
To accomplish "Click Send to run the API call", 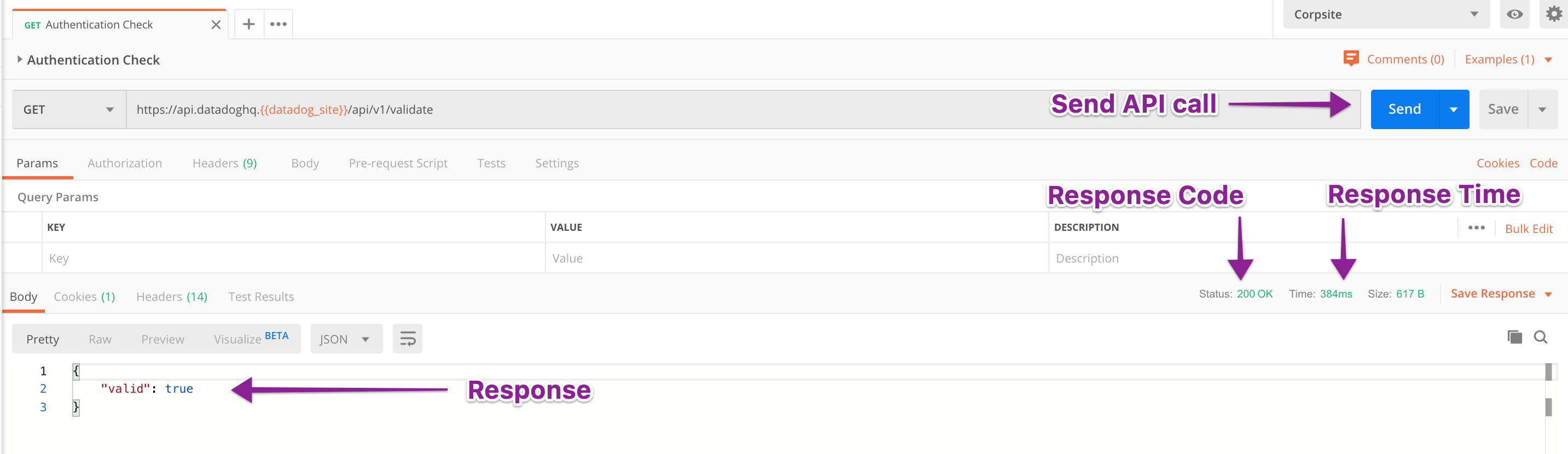I will click(1404, 109).
